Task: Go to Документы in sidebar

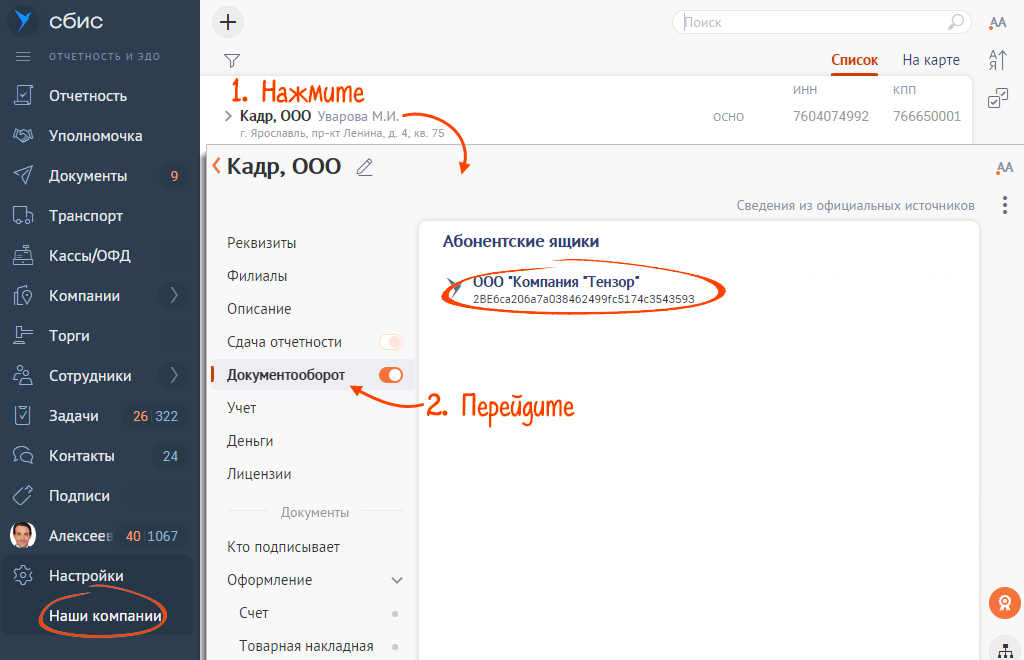Action: click(x=88, y=176)
